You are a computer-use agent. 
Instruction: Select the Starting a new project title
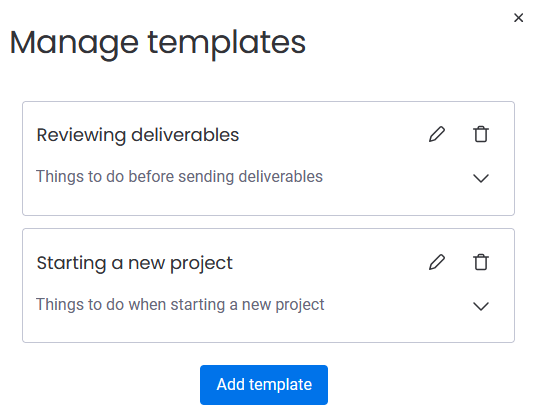[135, 263]
